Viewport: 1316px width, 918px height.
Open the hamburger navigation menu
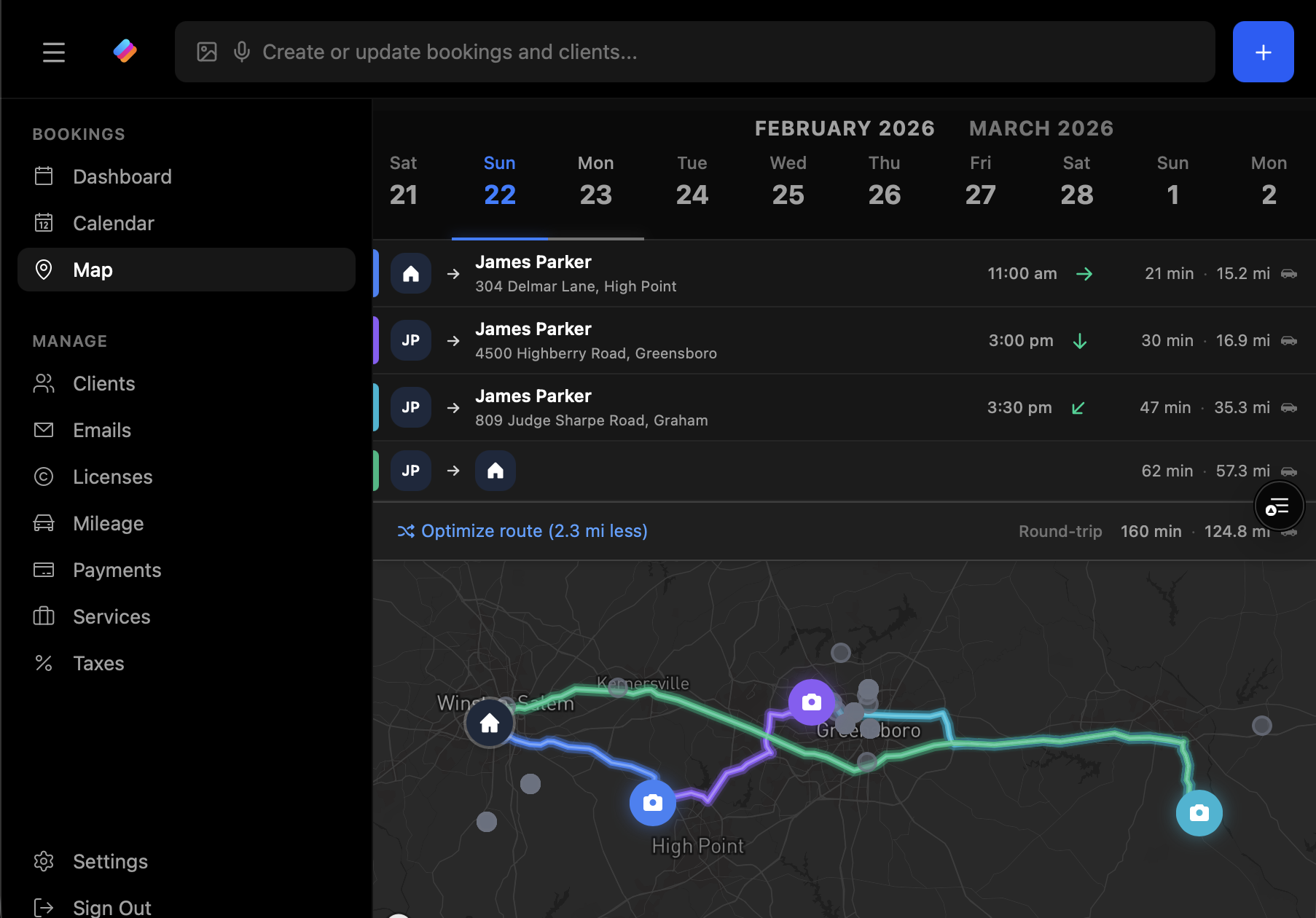pos(54,52)
